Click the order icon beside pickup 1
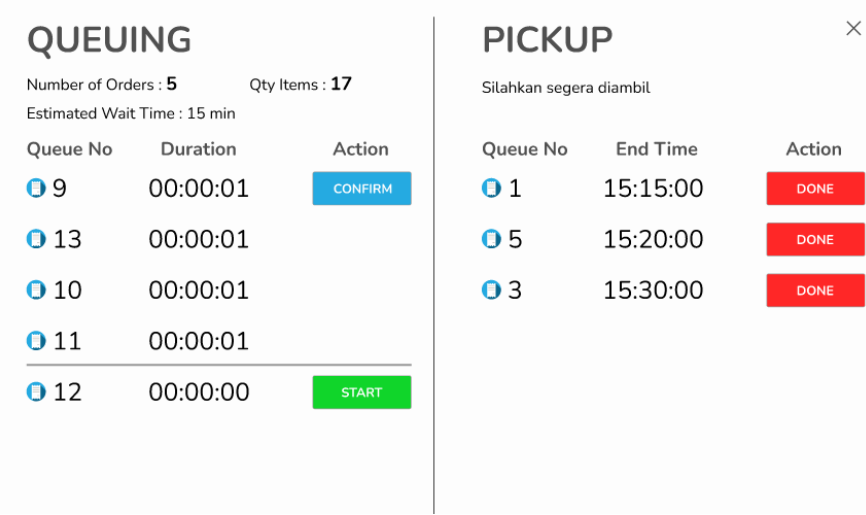The image size is (866, 515). (x=492, y=188)
